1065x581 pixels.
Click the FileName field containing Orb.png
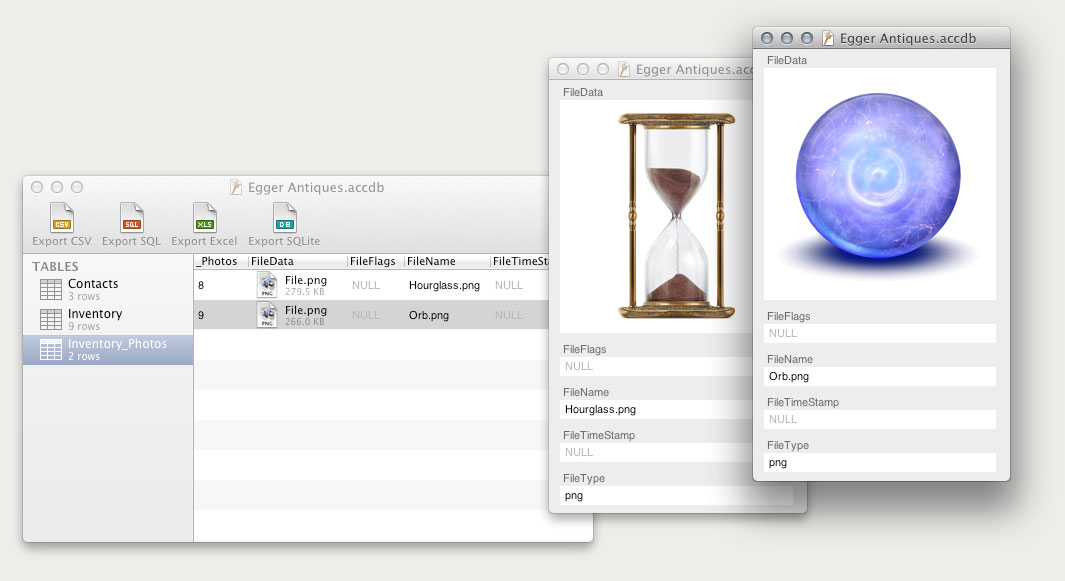[x=880, y=376]
